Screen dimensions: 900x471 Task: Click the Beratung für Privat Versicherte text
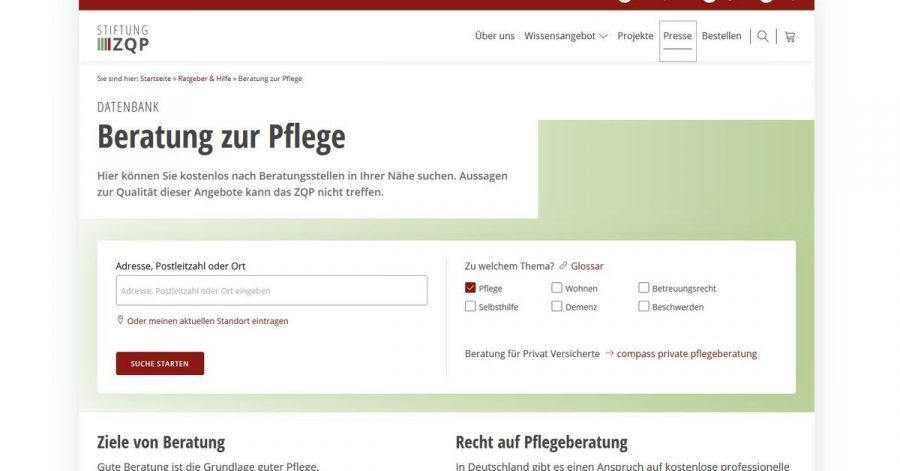click(x=532, y=353)
